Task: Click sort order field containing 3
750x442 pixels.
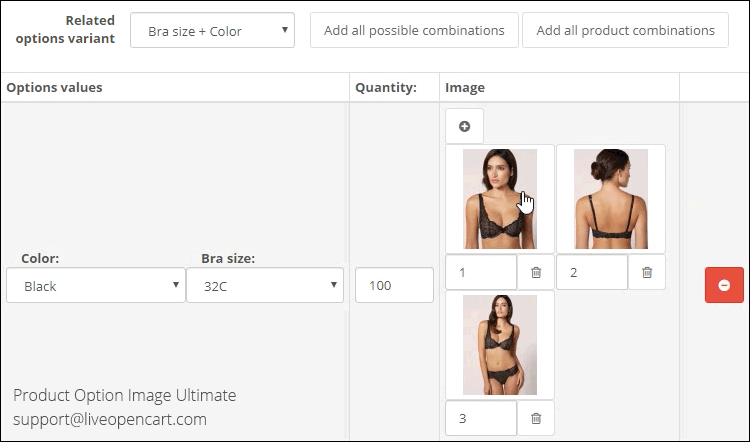Action: pos(481,418)
